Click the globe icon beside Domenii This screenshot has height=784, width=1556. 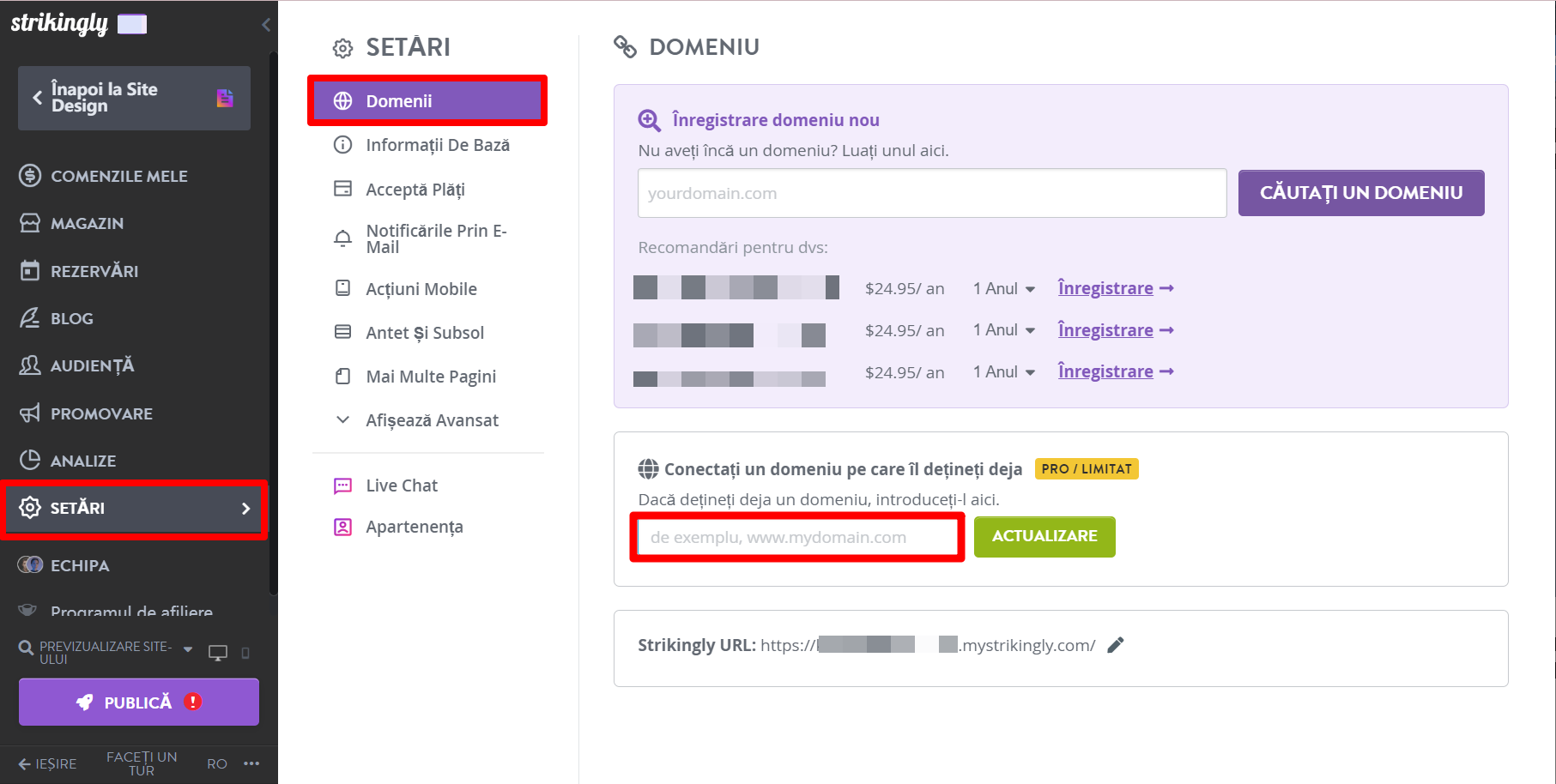342,101
